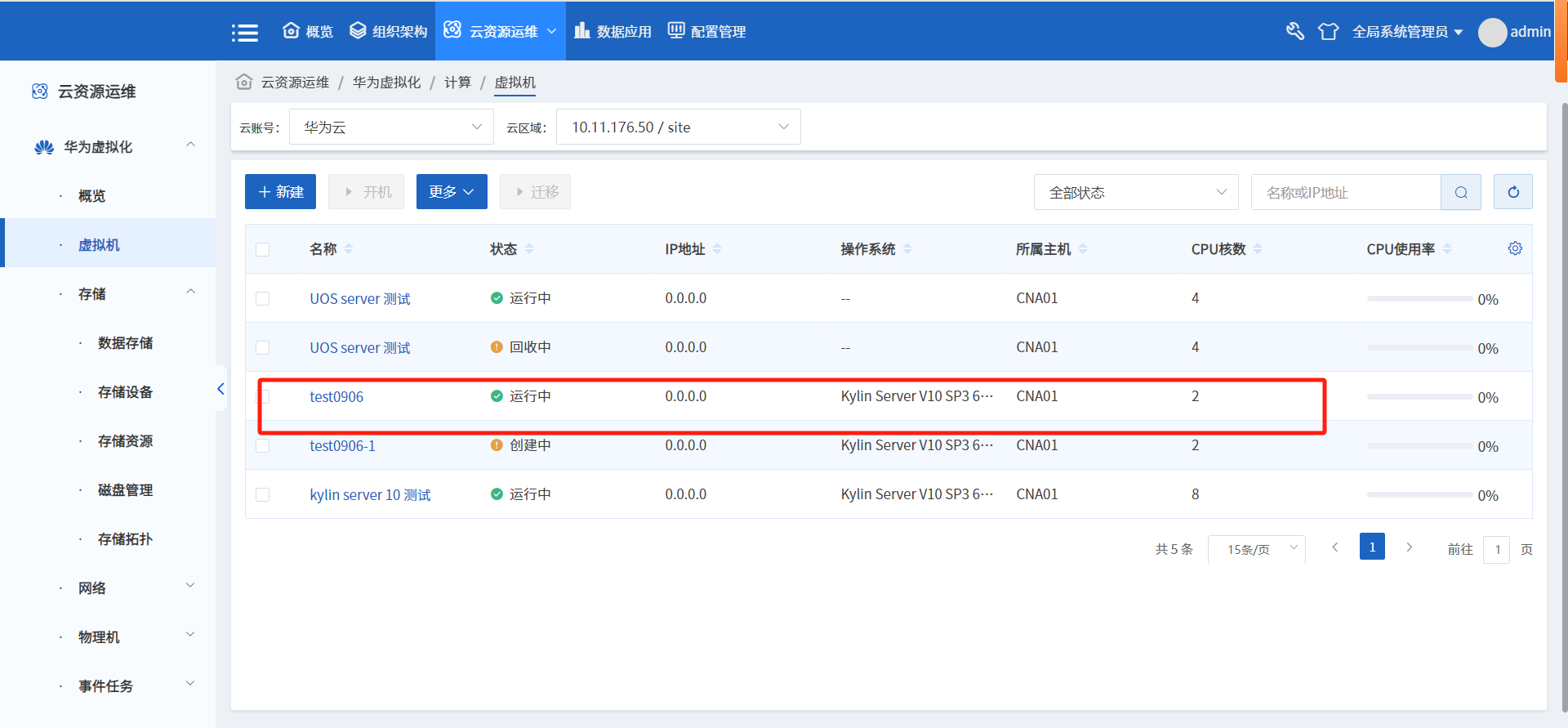Click the 开机 button

(x=366, y=191)
